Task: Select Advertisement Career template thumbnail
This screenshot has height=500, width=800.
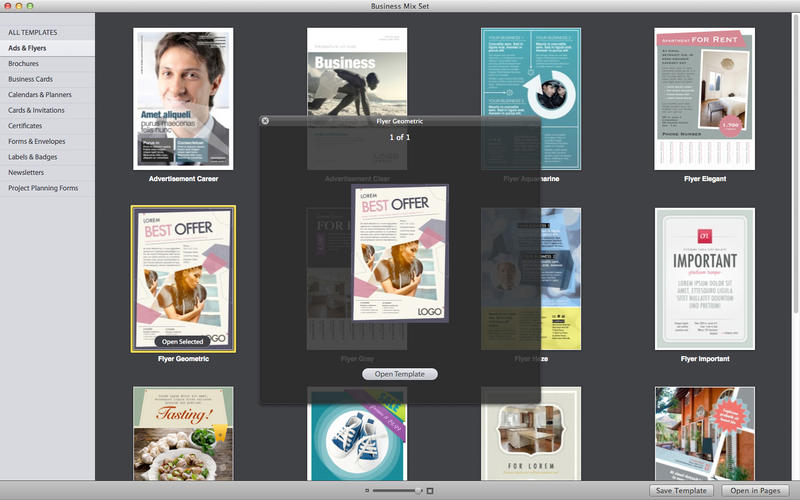Action: tap(183, 99)
